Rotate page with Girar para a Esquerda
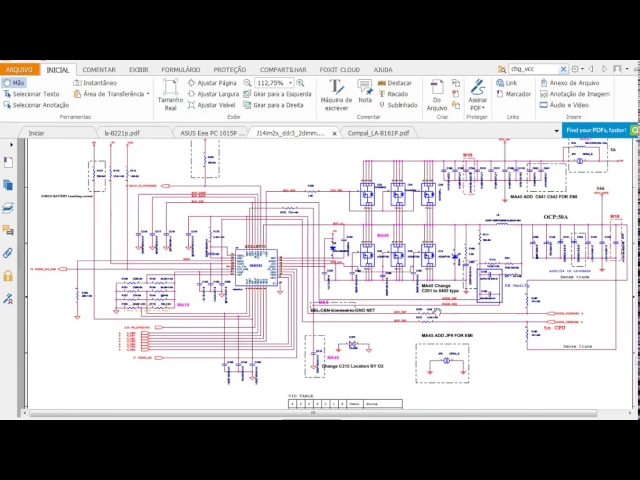Screen dimensions: 640x480 (x=278, y=94)
